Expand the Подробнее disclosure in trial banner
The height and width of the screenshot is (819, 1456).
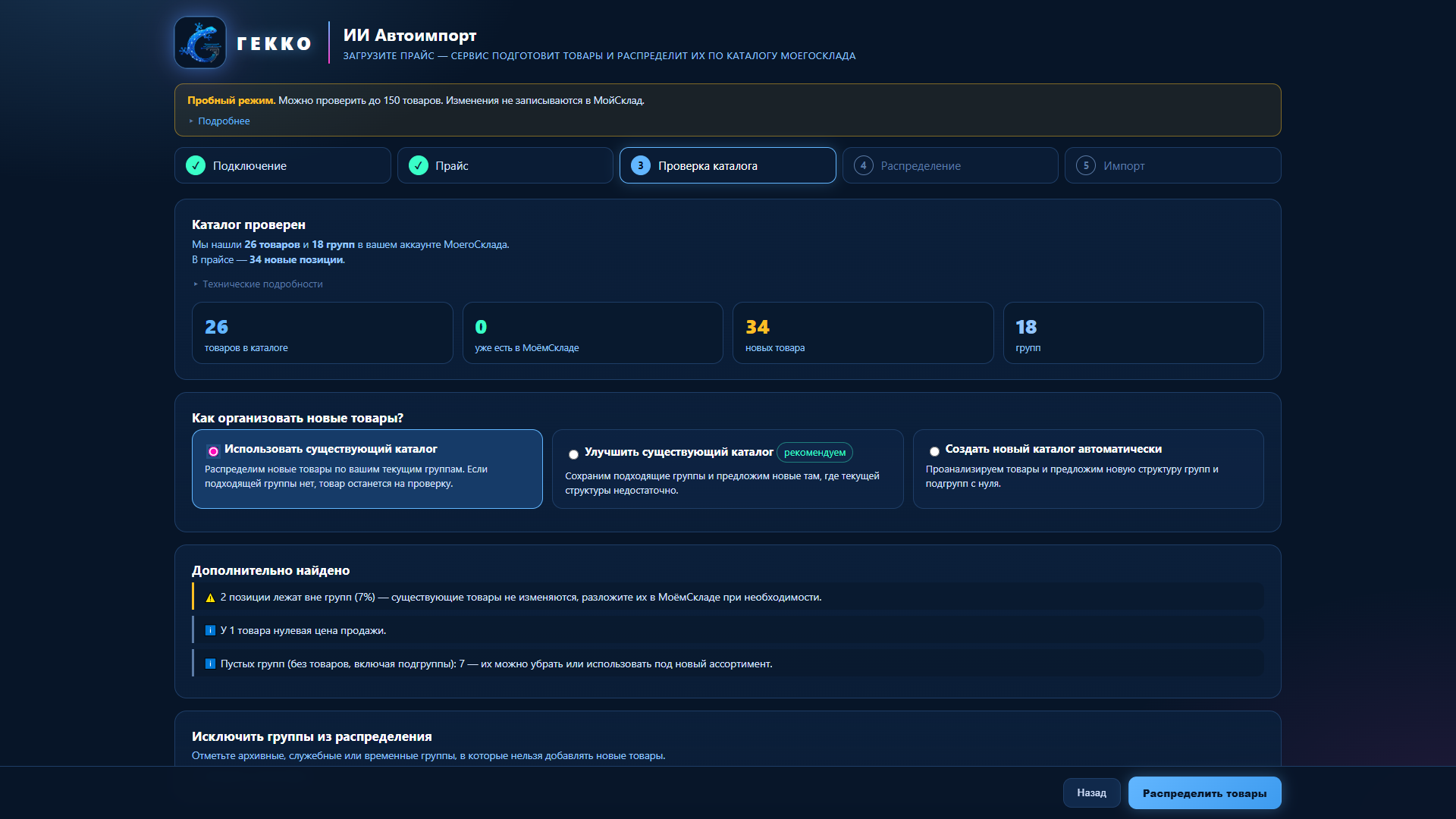219,121
